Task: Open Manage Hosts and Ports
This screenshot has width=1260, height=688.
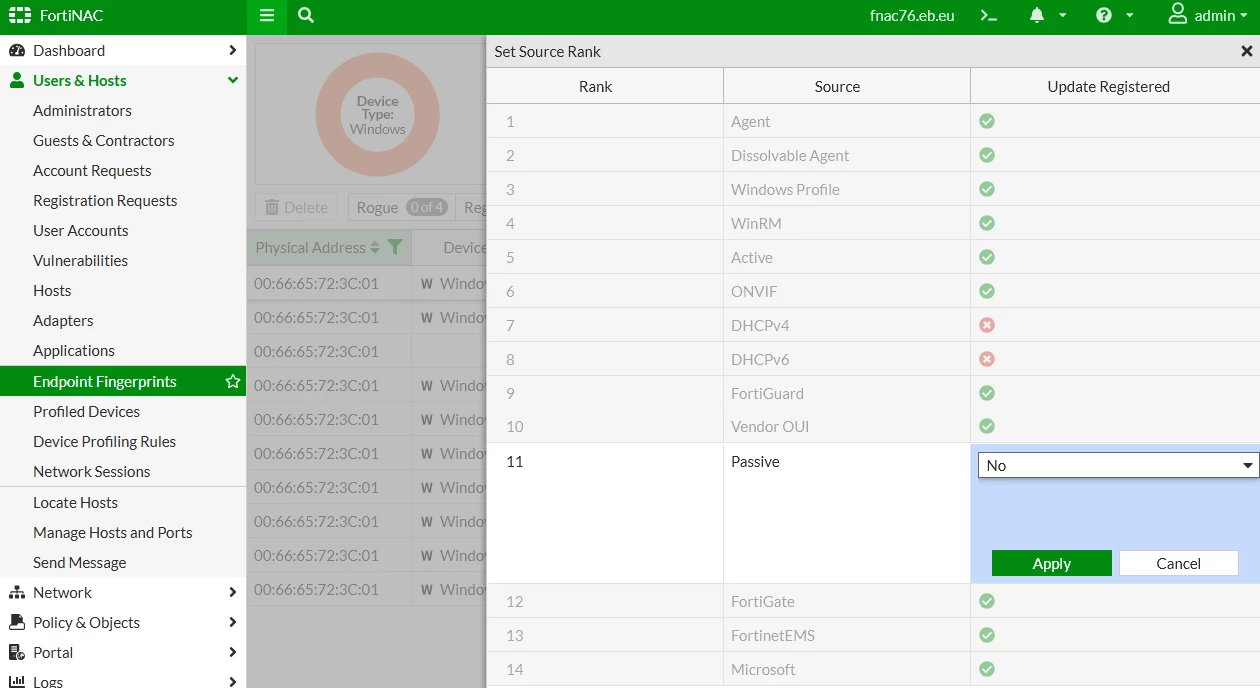Action: [x=112, y=532]
